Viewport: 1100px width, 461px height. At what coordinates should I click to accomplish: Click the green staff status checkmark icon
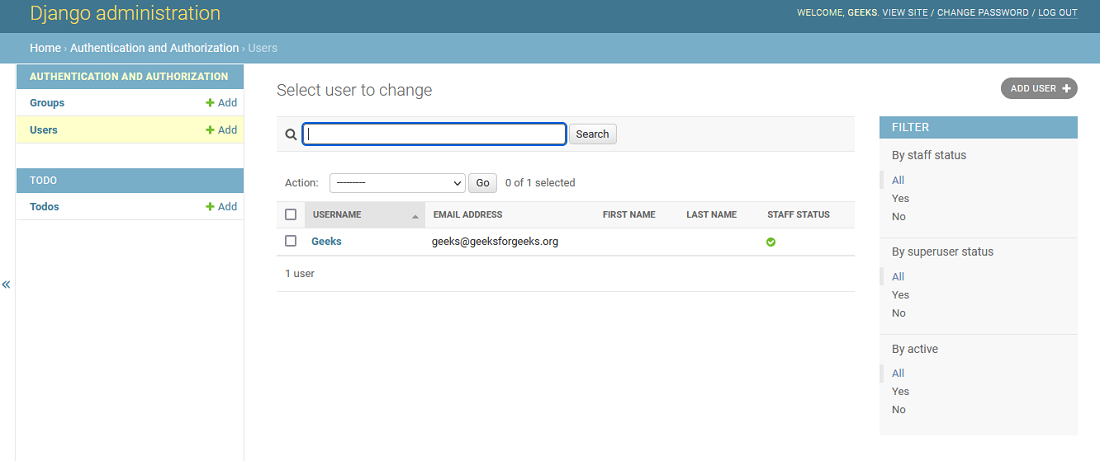[x=771, y=242]
